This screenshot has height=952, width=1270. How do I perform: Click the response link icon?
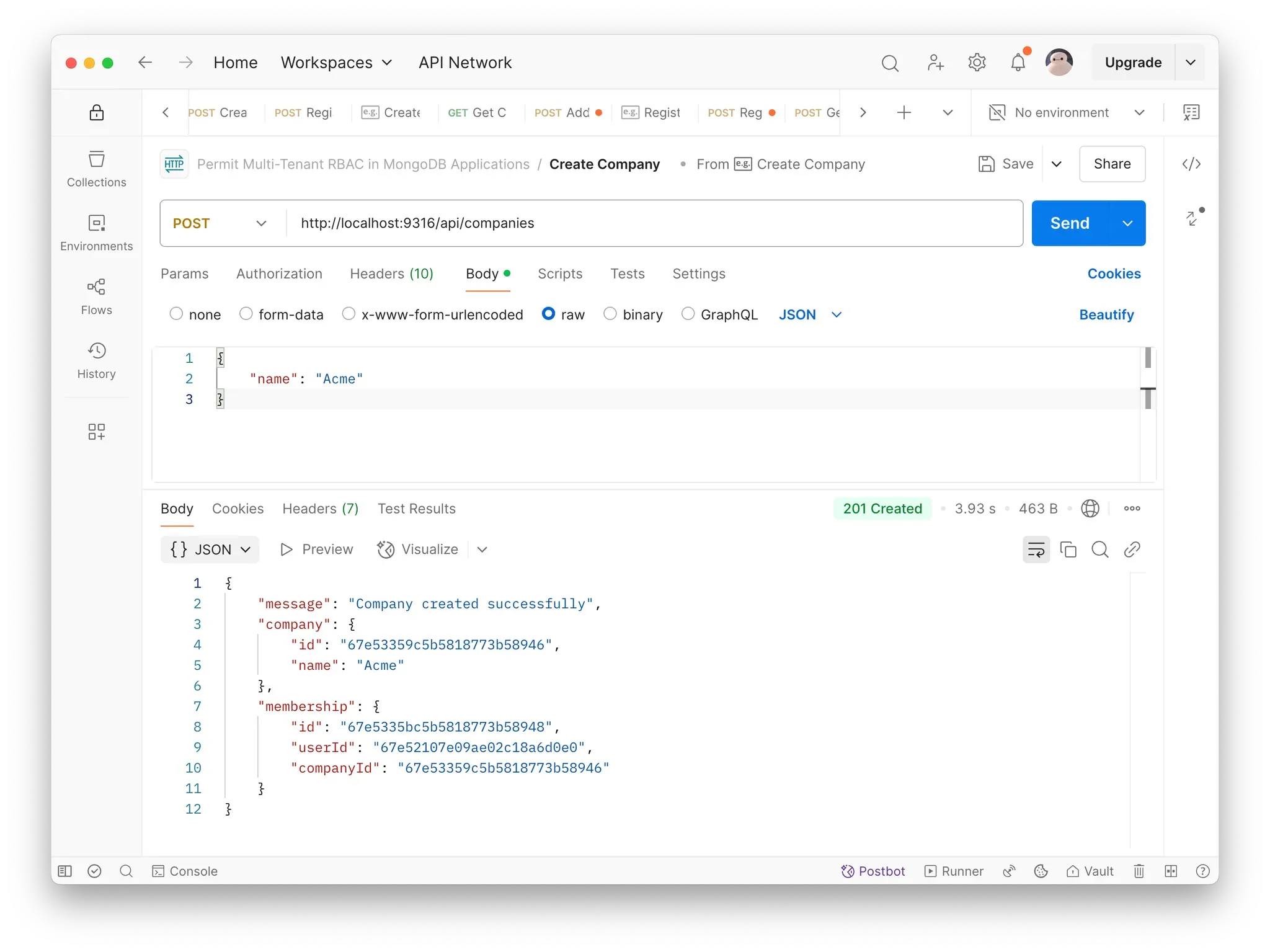click(1132, 549)
